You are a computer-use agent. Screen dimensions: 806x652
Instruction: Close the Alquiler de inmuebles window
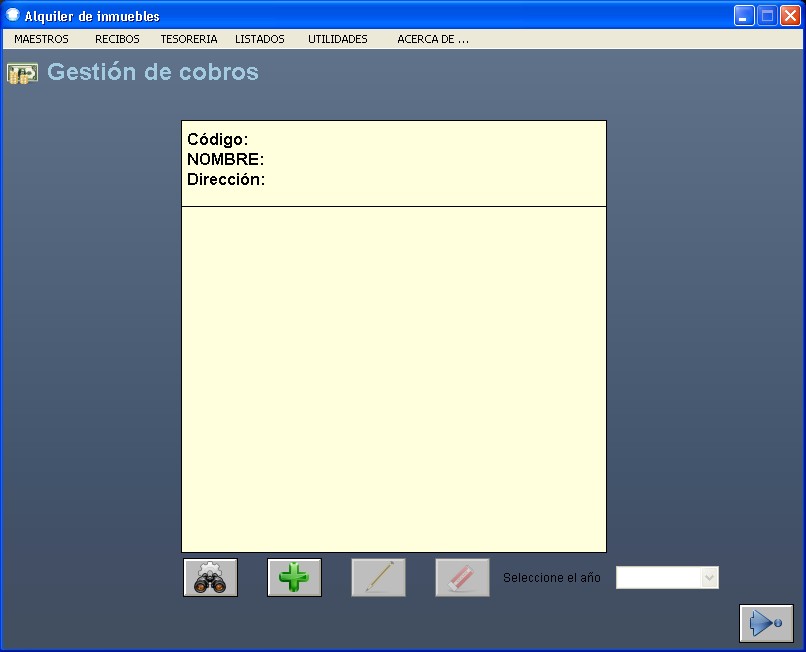[x=790, y=16]
